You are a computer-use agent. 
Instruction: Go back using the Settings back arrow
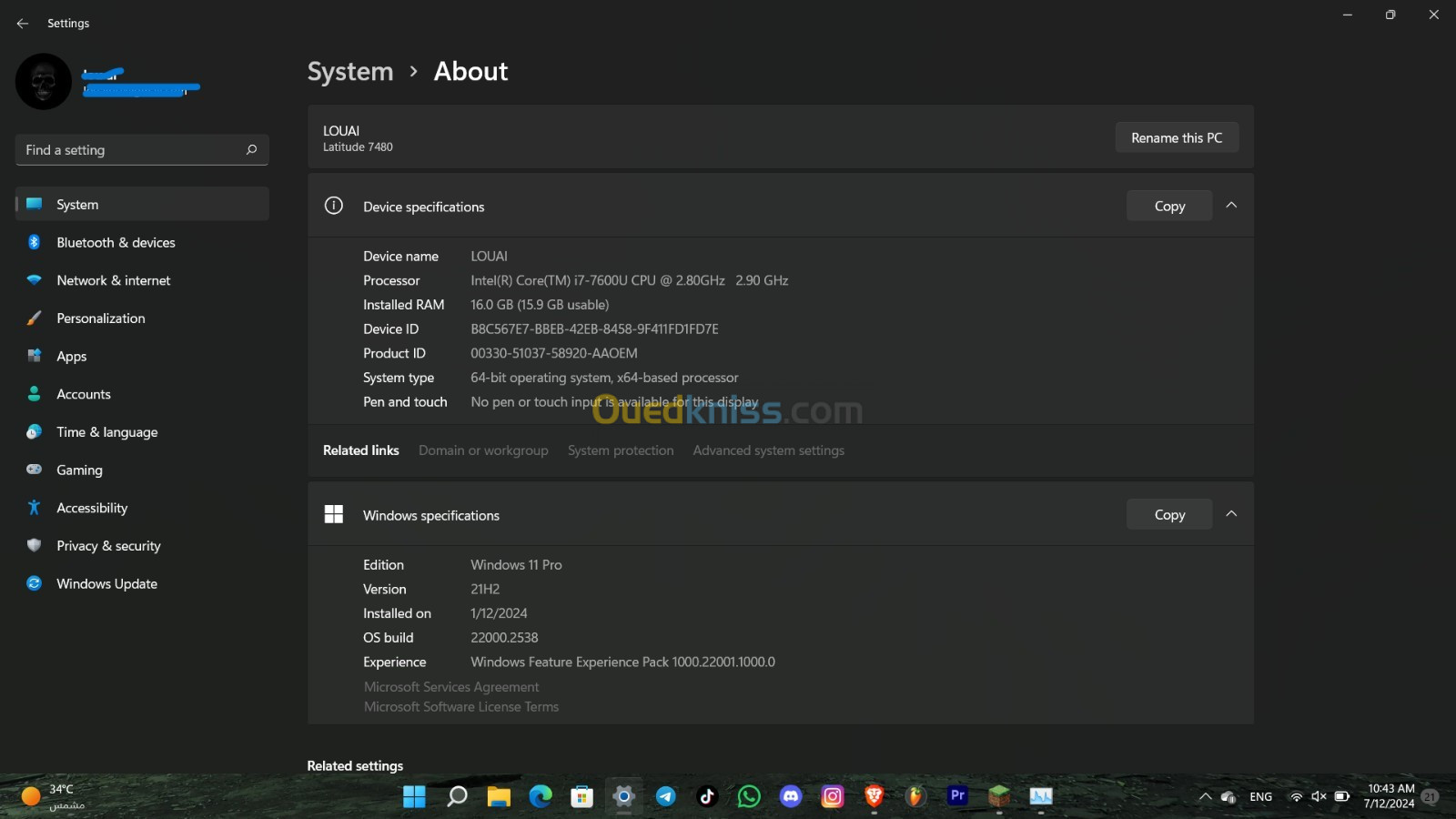tap(23, 24)
